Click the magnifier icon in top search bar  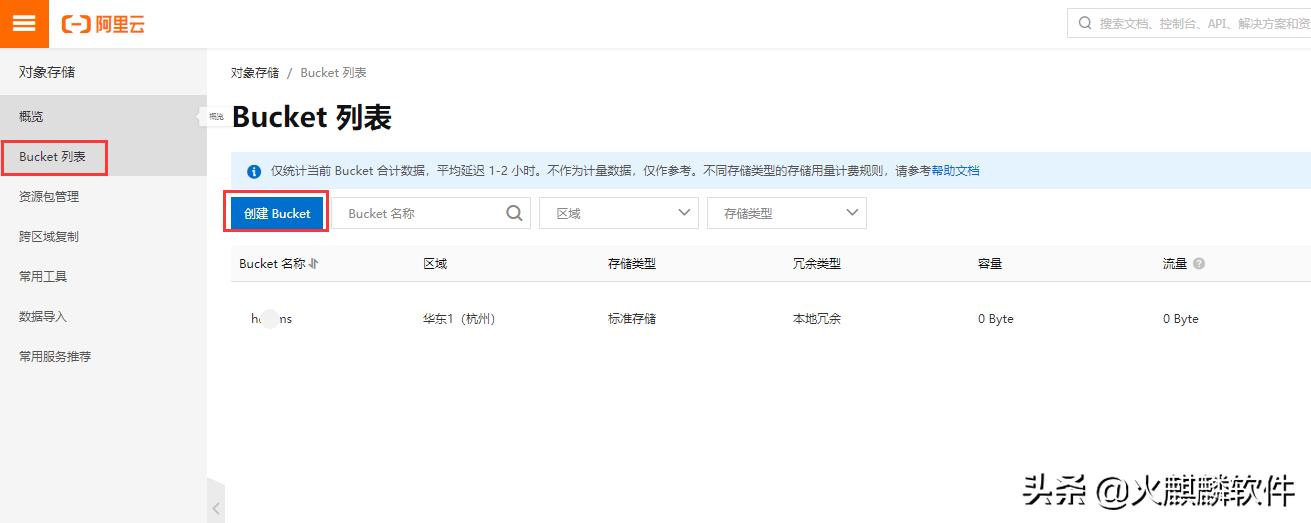pyautogui.click(x=1085, y=22)
